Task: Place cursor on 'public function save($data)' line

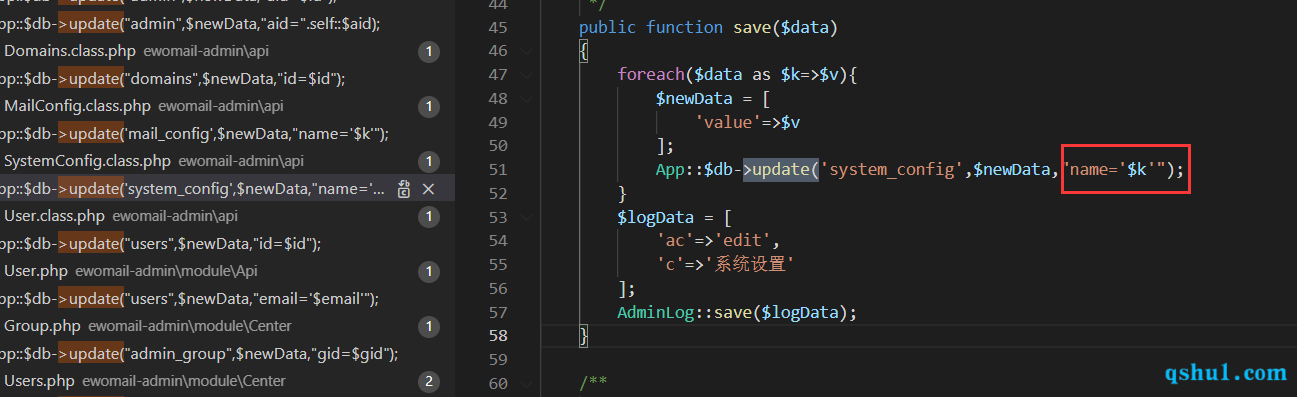Action: point(708,27)
